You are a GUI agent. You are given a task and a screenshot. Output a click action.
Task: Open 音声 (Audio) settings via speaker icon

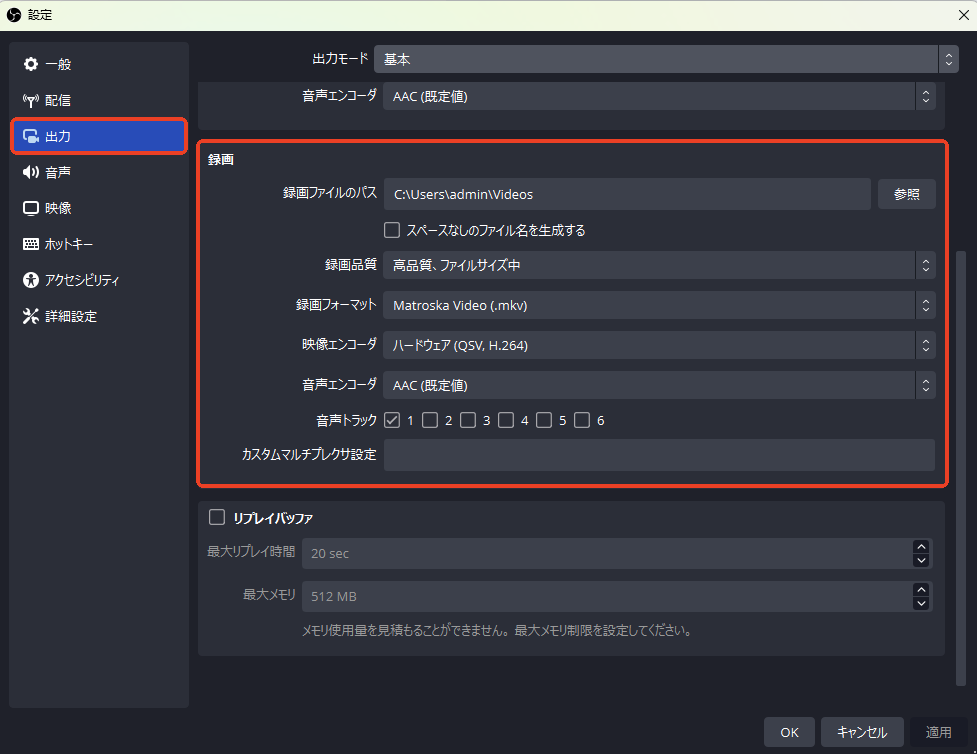[31, 171]
